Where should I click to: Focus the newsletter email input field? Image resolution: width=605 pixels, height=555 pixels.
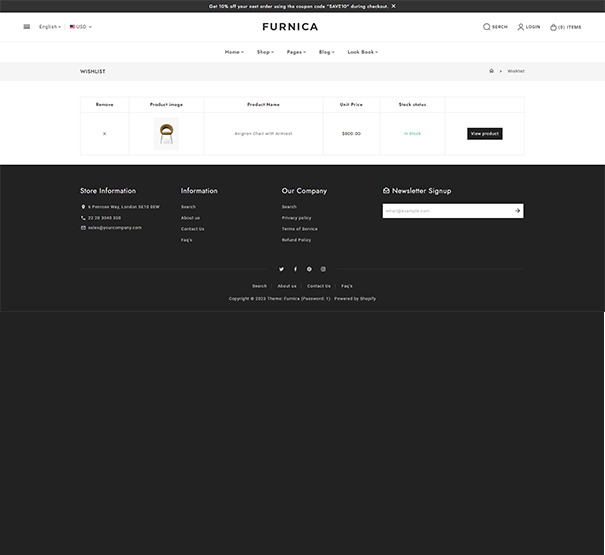[445, 211]
